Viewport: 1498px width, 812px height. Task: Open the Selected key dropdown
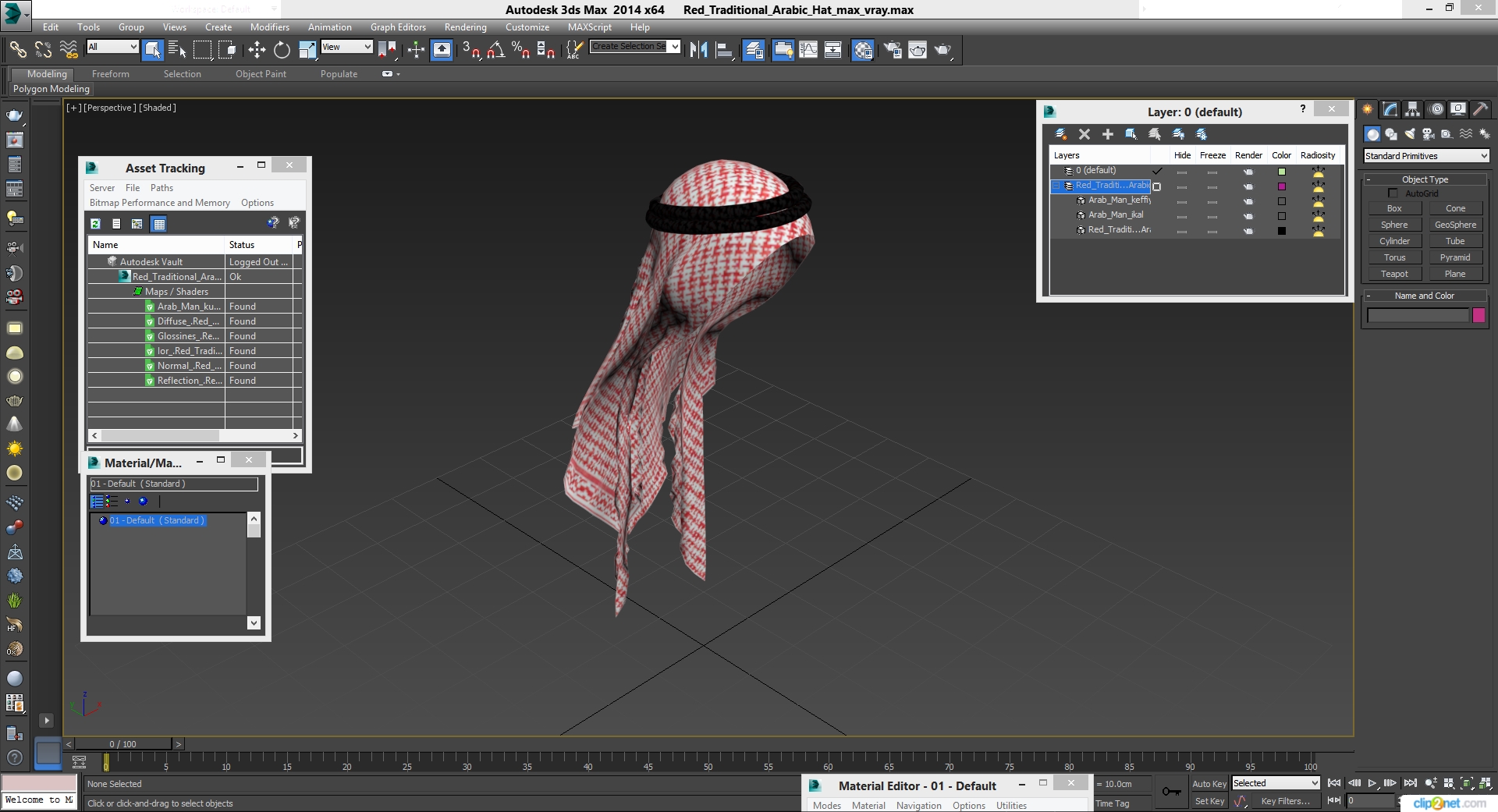click(x=1276, y=783)
